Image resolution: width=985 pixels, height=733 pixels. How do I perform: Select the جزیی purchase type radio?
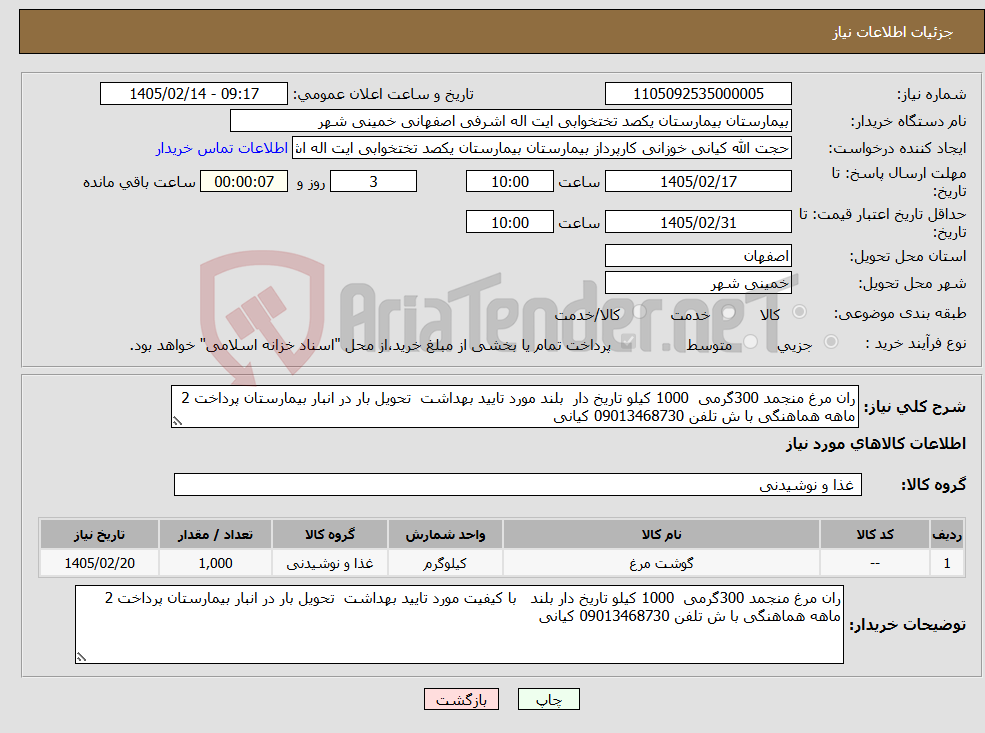pyautogui.click(x=830, y=342)
